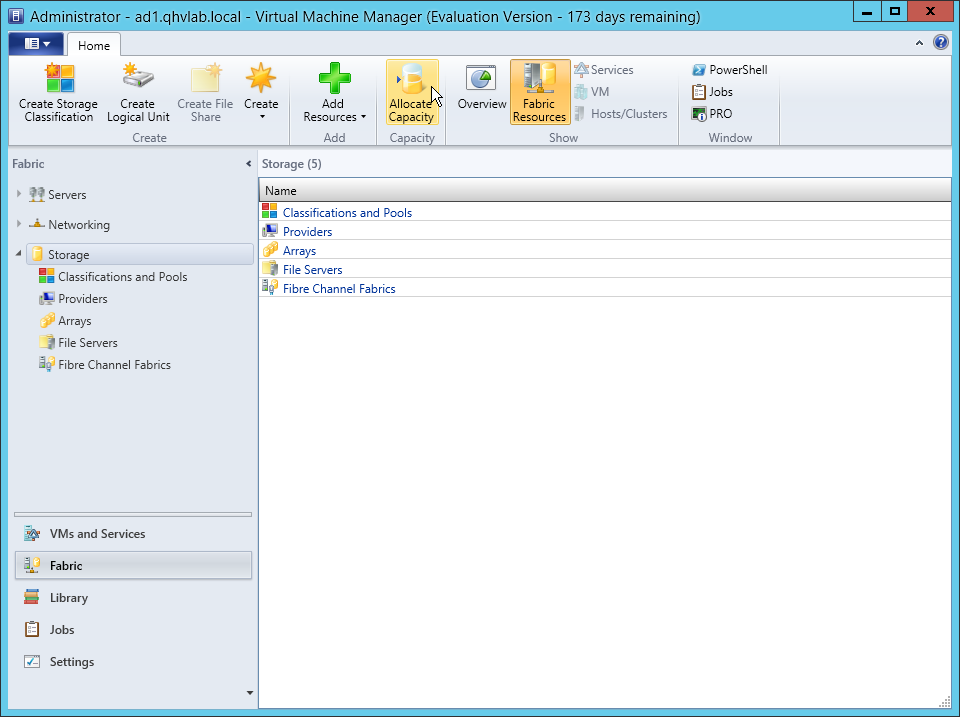Viewport: 960px width, 717px height.
Task: Open the application file menu button
Action: coord(36,44)
